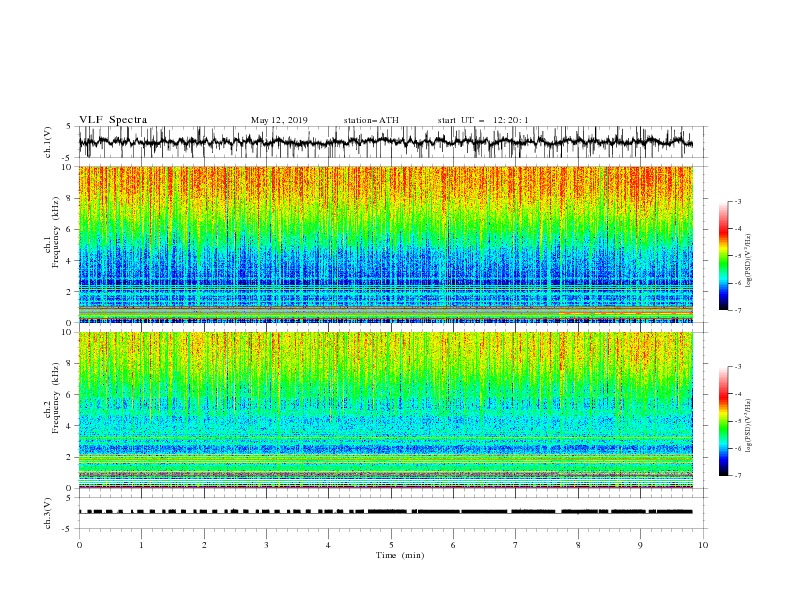Click the ch.3 black pulse trace
792x612 pixels.
pyautogui.click(x=385, y=512)
